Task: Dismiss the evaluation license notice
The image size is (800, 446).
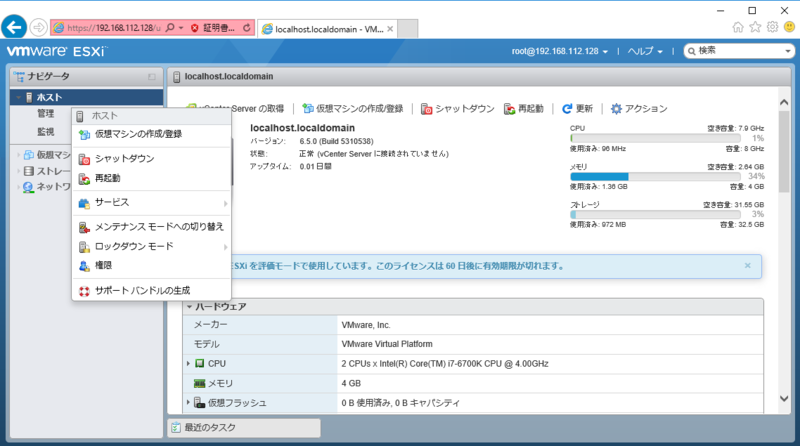Action: 747,265
